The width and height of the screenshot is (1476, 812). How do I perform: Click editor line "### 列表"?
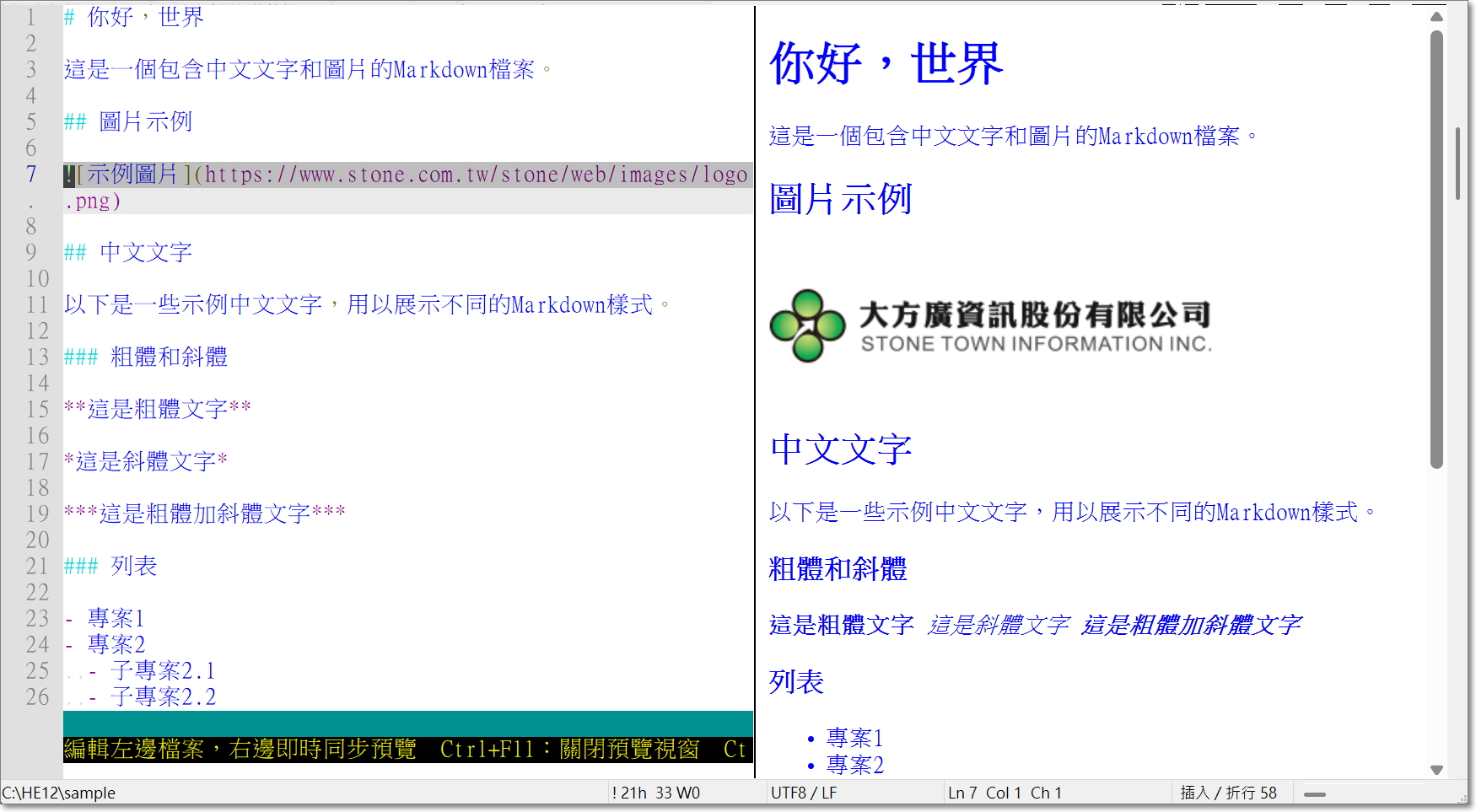(x=110, y=566)
